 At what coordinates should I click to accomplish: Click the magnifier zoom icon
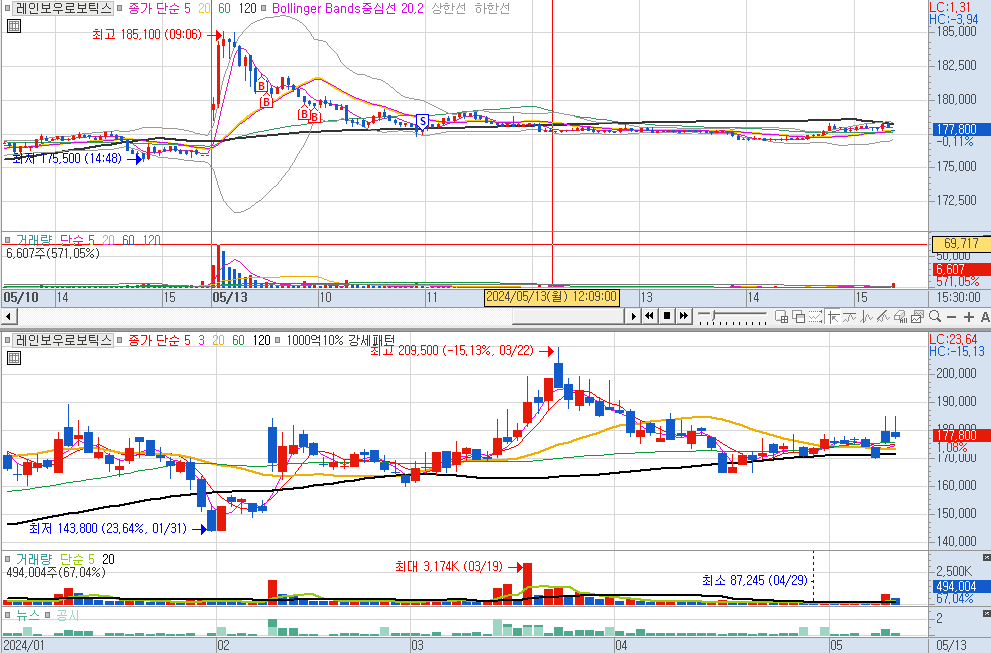point(935,316)
